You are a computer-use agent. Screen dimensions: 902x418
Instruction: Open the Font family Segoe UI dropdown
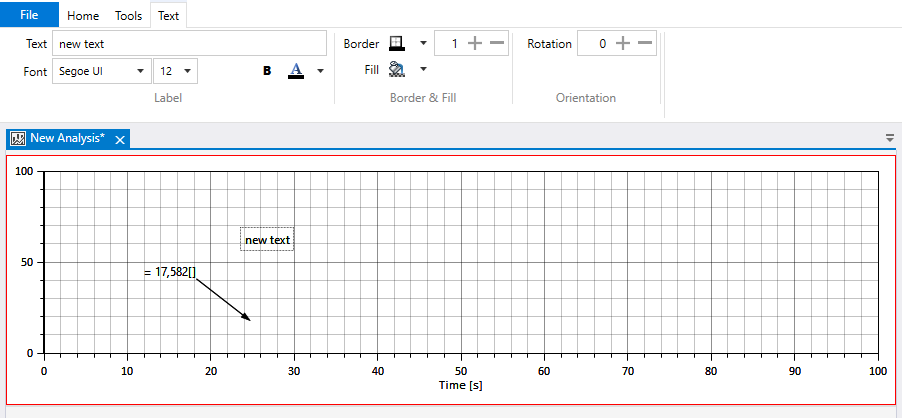(x=101, y=71)
